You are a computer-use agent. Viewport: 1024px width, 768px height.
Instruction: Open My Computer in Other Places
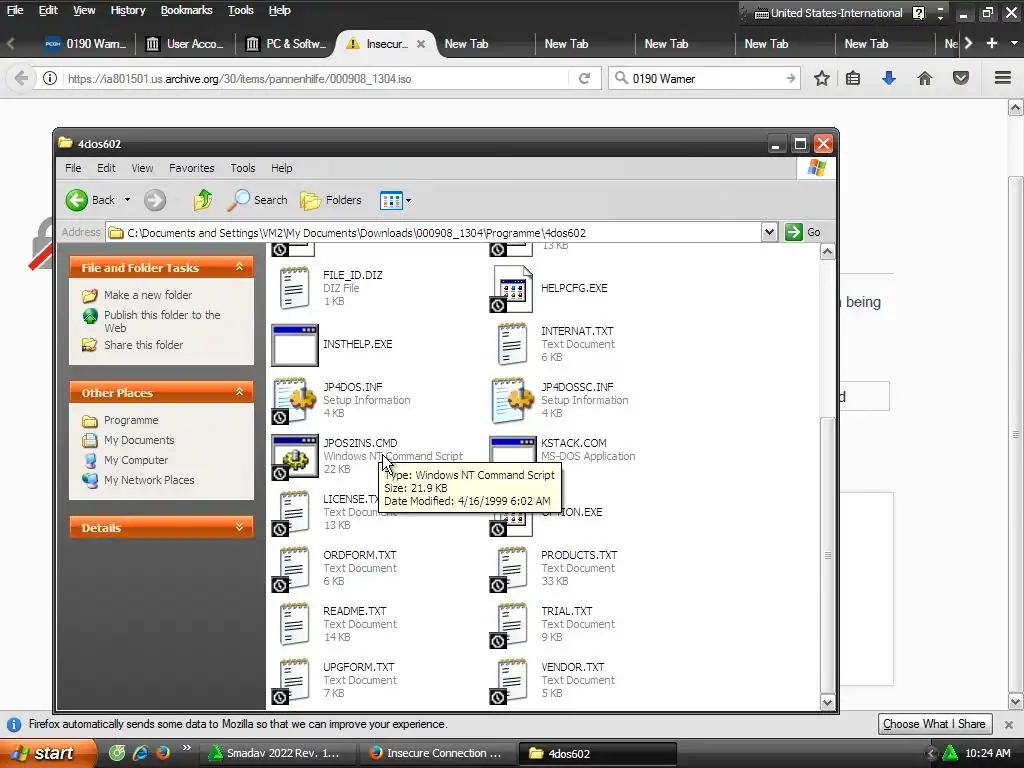coord(136,460)
